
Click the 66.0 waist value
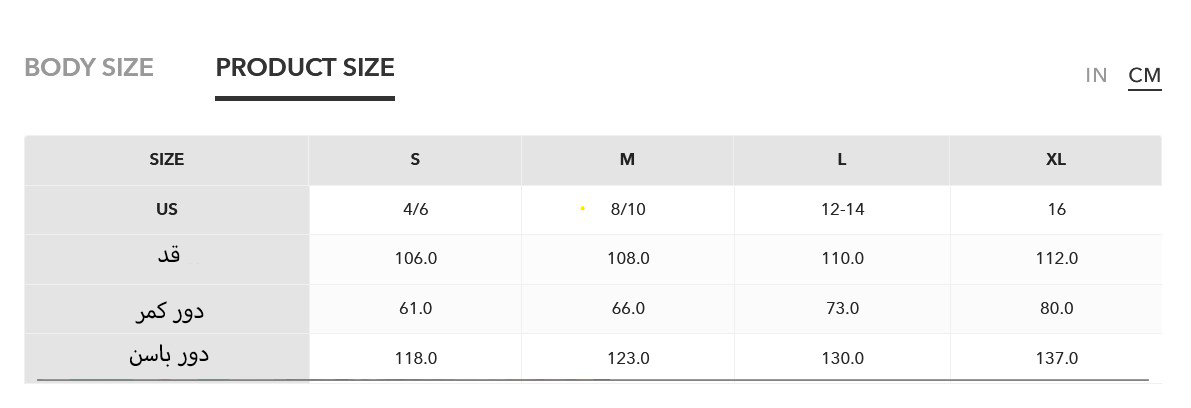(x=628, y=309)
